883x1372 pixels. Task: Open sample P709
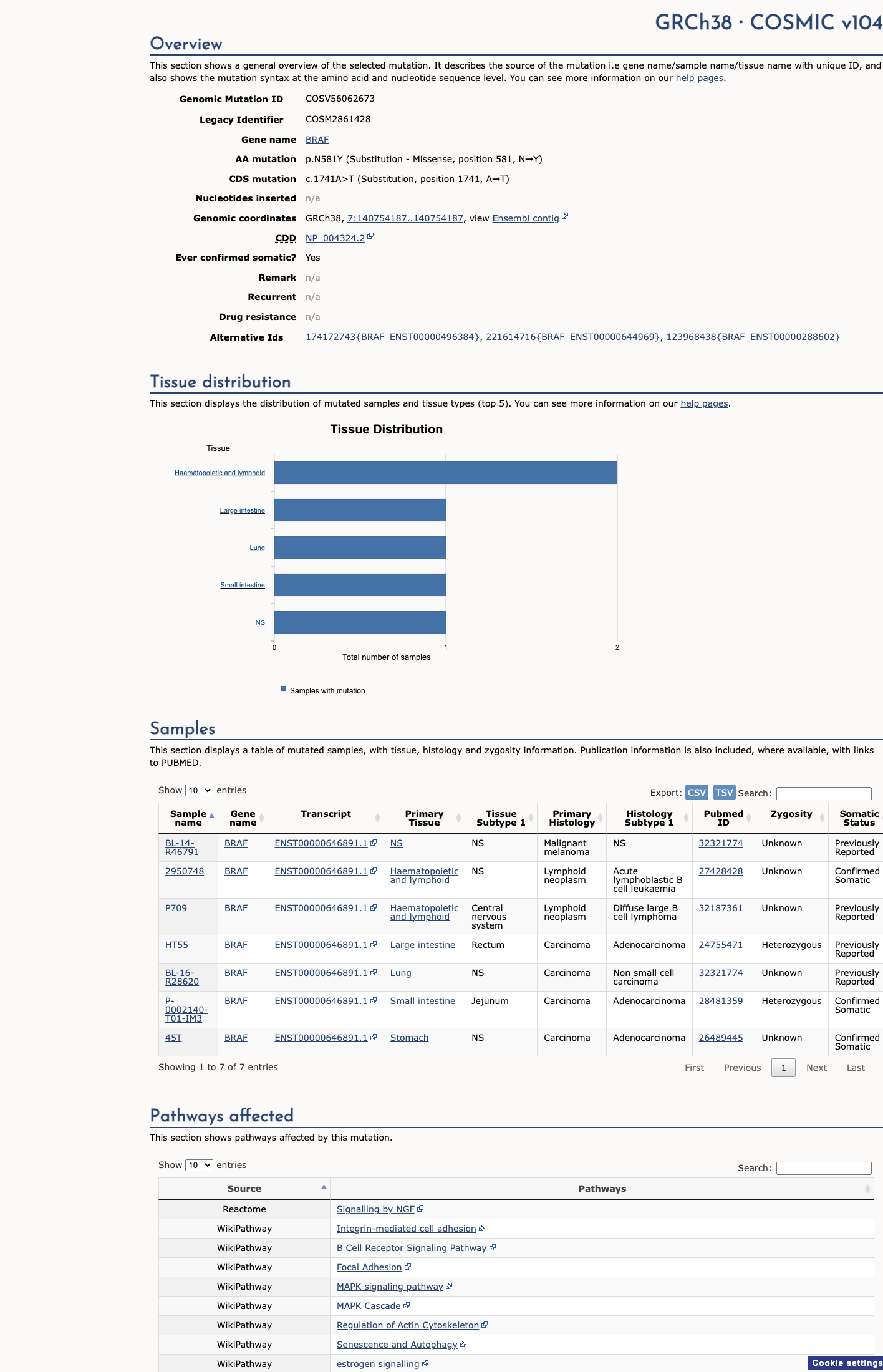(176, 908)
